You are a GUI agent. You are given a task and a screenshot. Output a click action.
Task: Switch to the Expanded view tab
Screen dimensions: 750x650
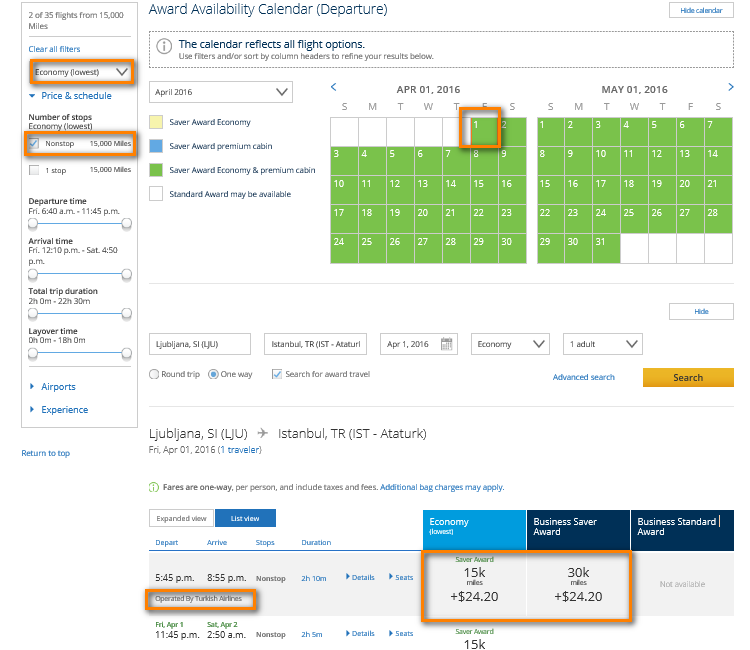pos(181,518)
